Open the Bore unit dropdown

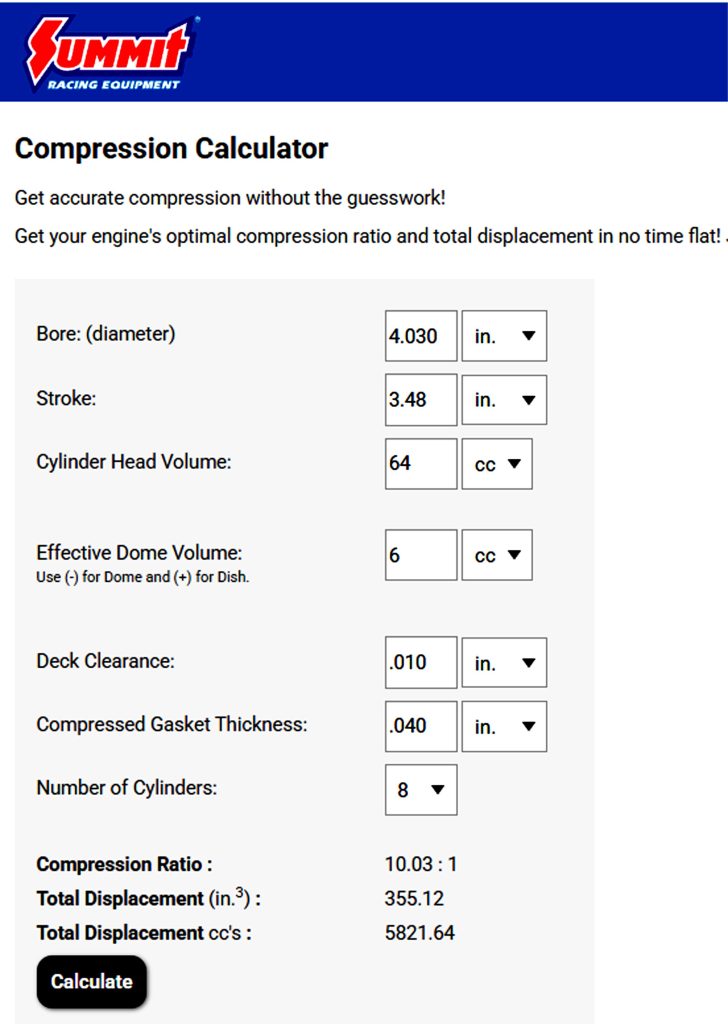(x=504, y=335)
